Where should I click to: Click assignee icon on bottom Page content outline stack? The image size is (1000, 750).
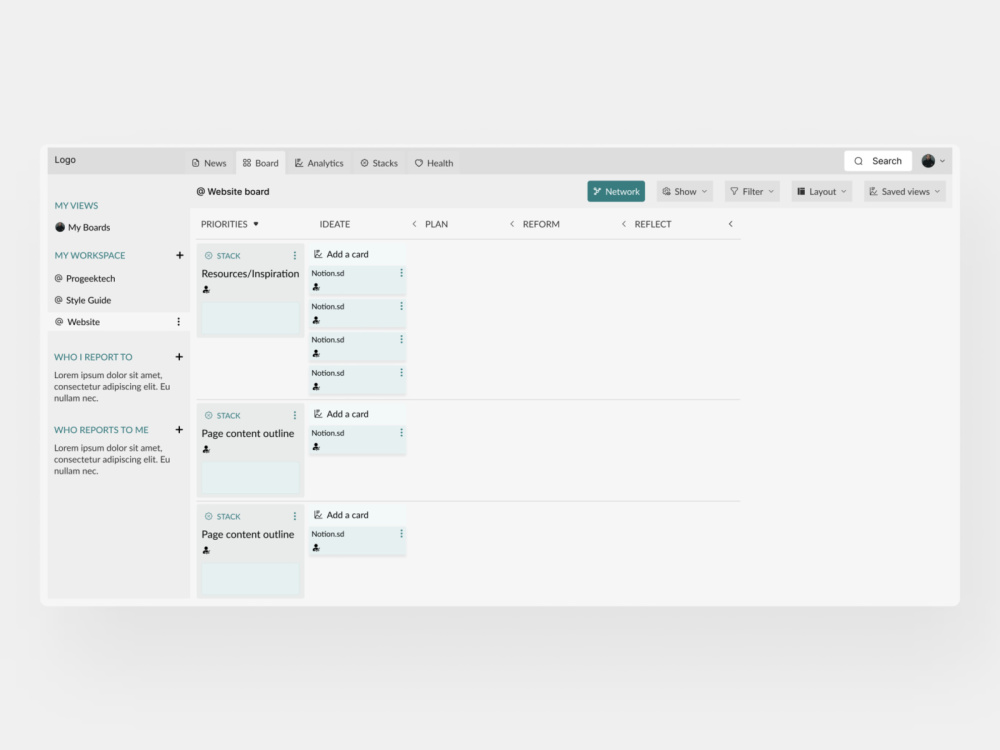tap(206, 550)
